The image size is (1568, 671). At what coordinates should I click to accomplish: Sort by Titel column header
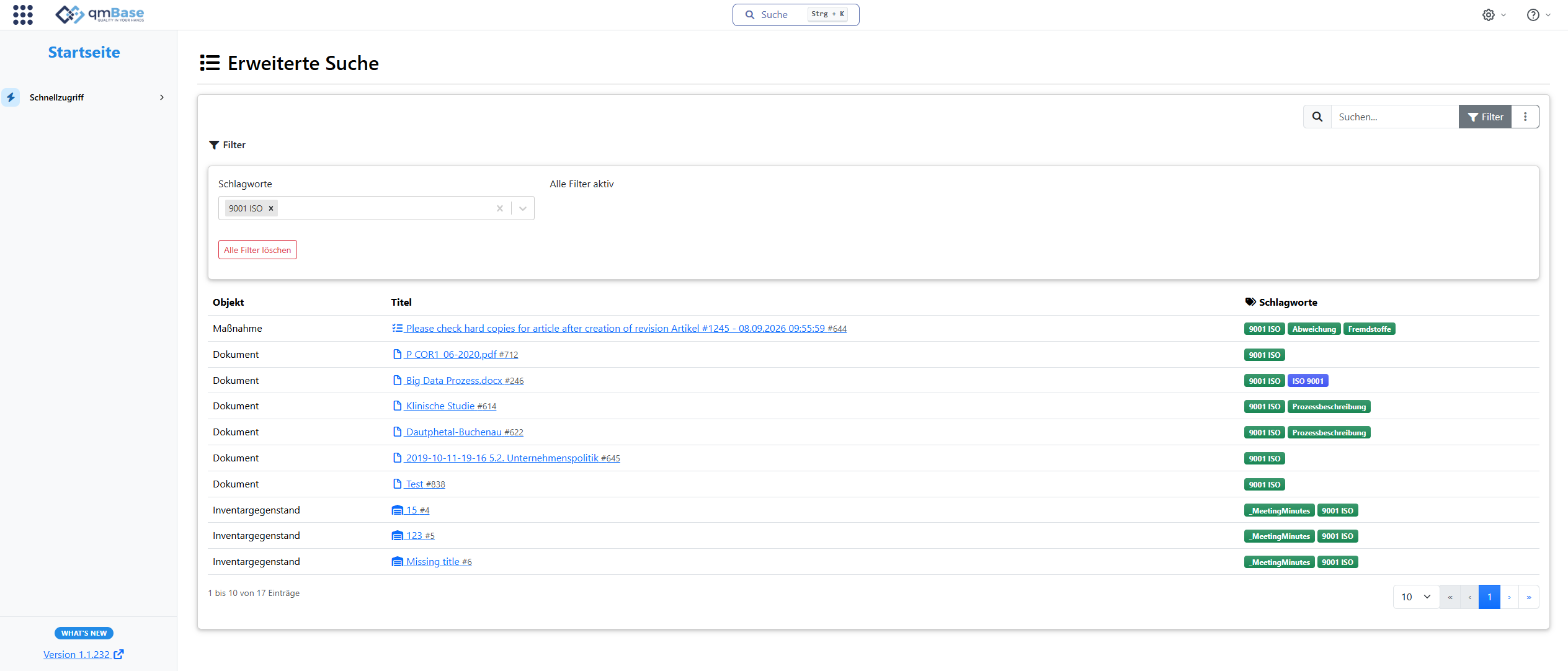[401, 302]
